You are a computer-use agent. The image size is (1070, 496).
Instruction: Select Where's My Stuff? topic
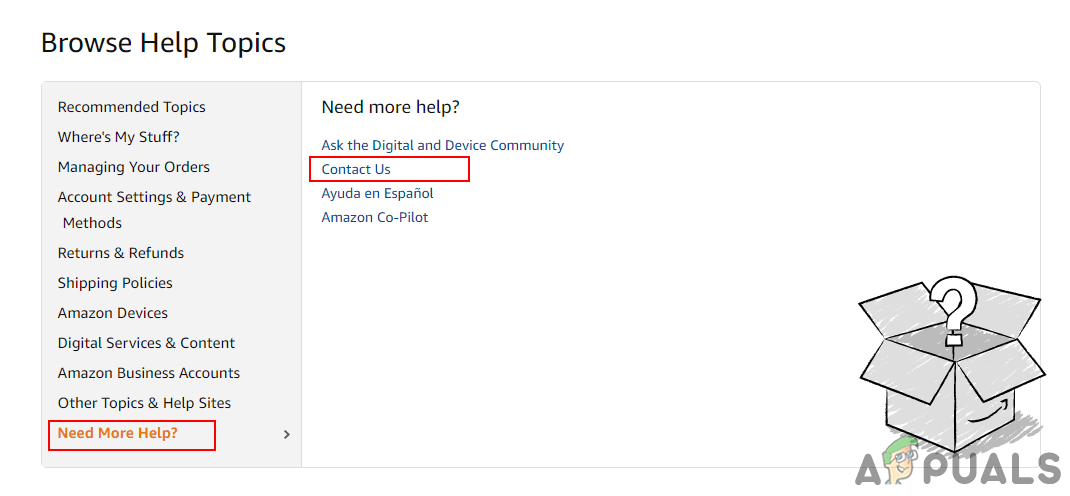click(x=118, y=137)
